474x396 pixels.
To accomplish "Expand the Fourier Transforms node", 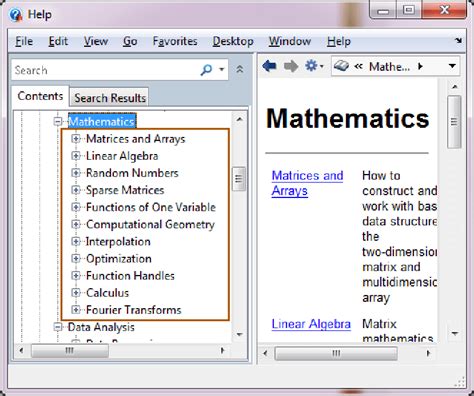I will point(76,310).
